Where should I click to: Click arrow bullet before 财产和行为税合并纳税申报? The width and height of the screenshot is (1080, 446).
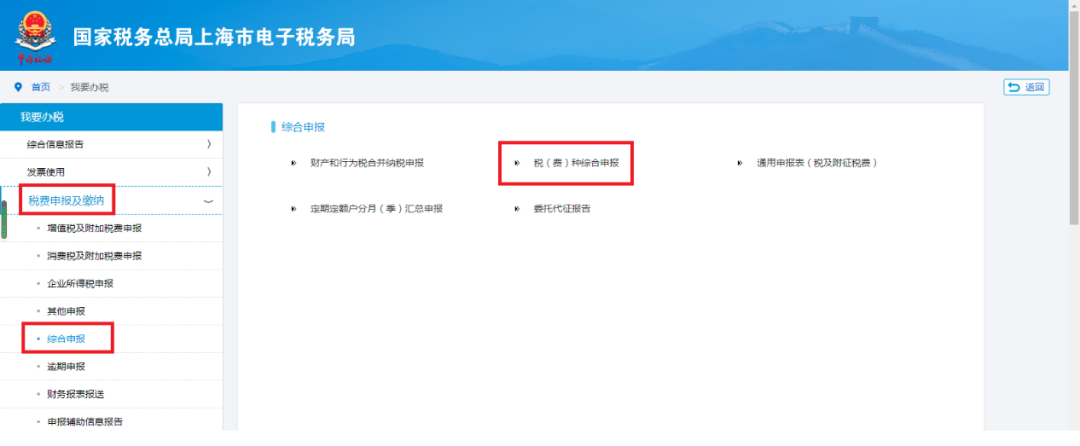click(x=293, y=162)
